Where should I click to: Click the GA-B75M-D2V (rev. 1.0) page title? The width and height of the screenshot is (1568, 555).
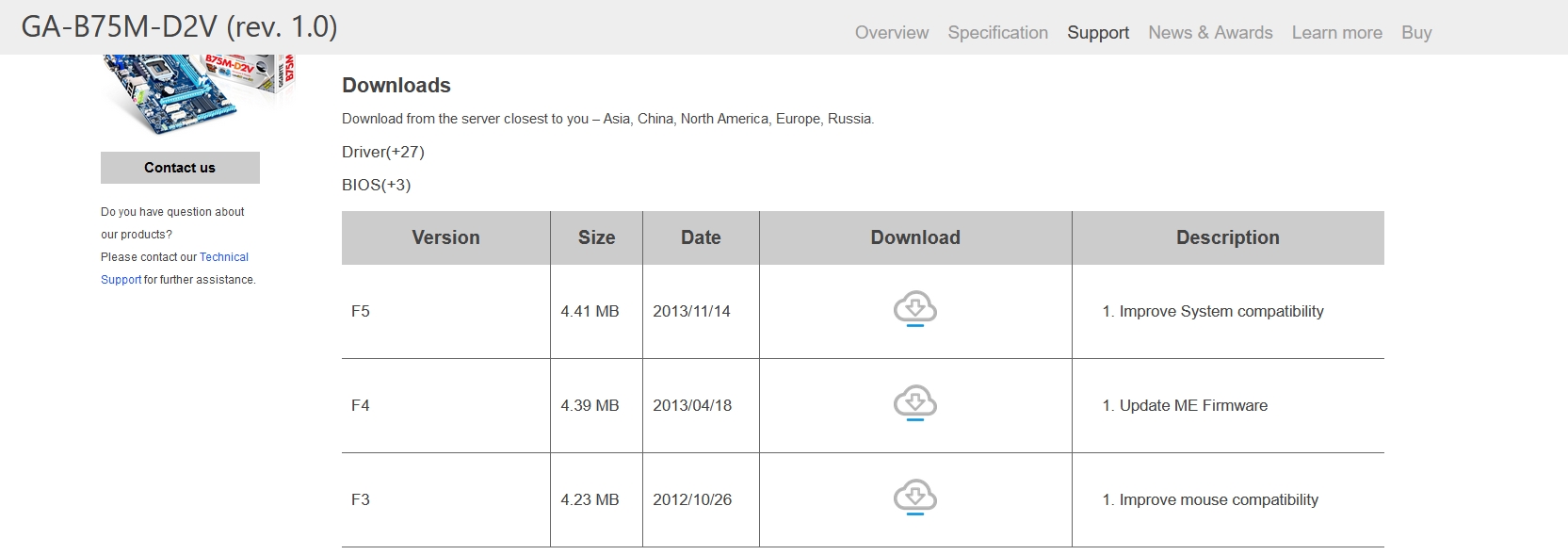(179, 26)
